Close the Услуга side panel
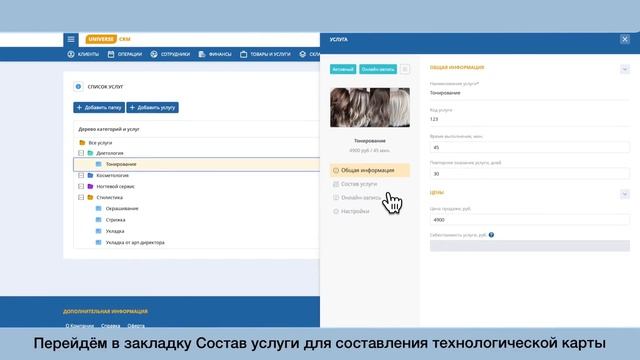Viewport: 640px width, 360px height. click(624, 39)
